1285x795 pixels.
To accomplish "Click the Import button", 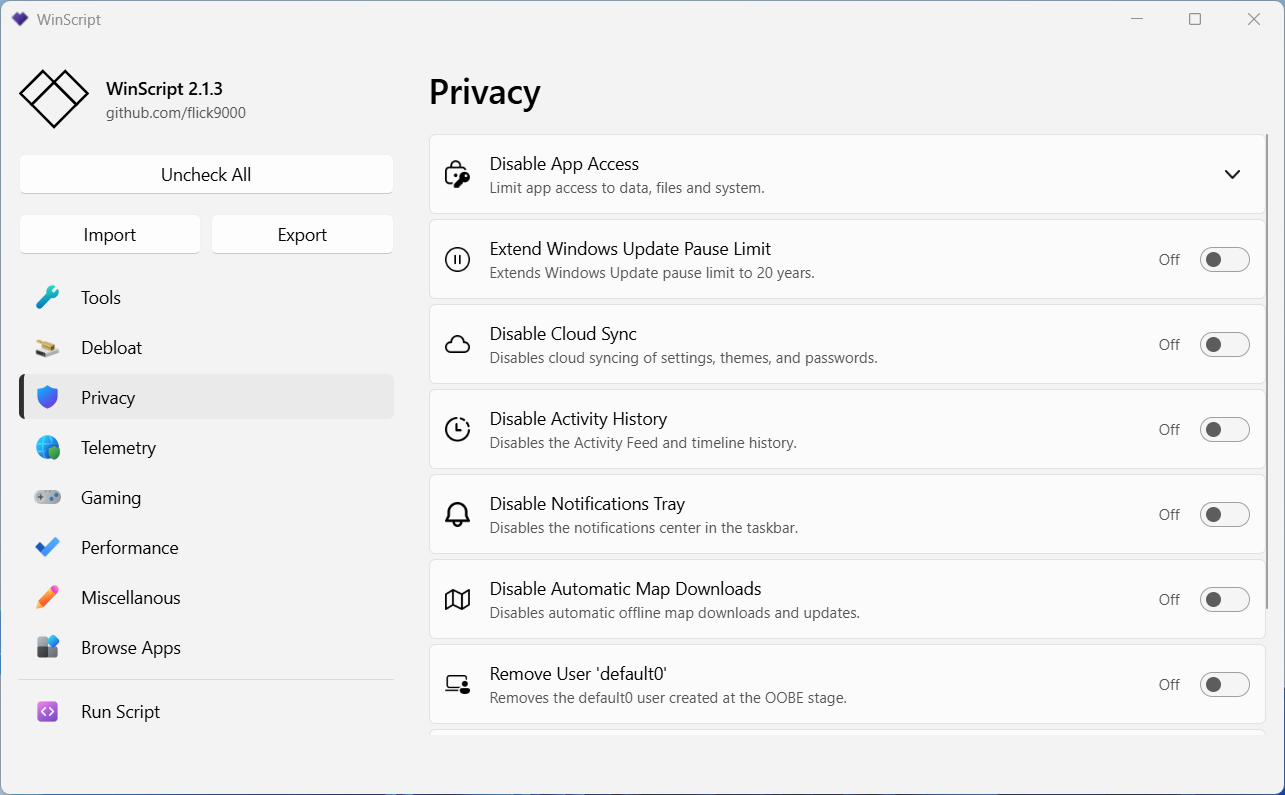I will tap(110, 235).
